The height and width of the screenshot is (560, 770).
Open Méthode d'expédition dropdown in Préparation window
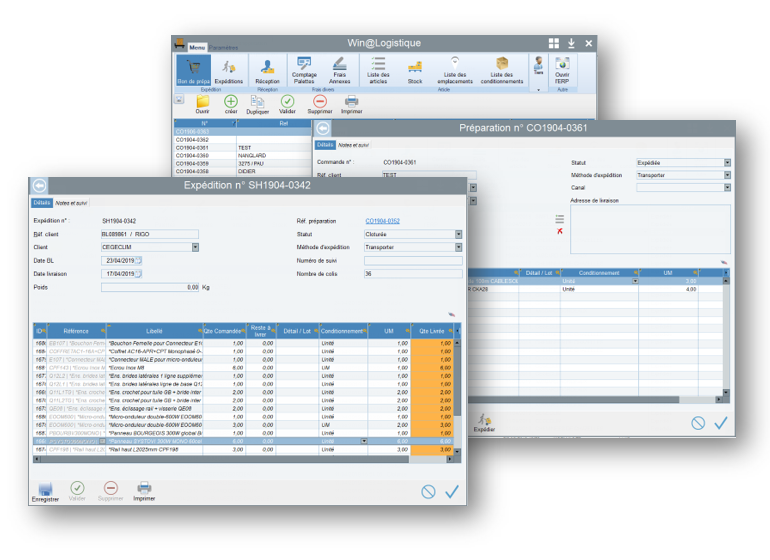tap(727, 175)
